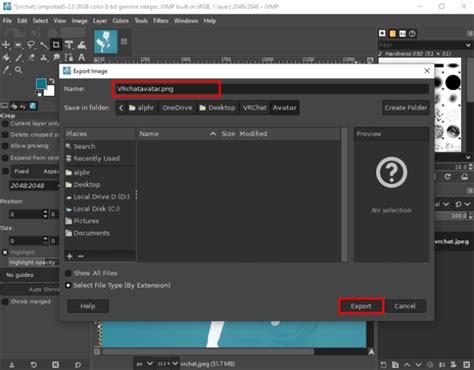Select the Unified Transform tool
Image resolution: width=474 pixels, height=370 pixels.
point(69,44)
